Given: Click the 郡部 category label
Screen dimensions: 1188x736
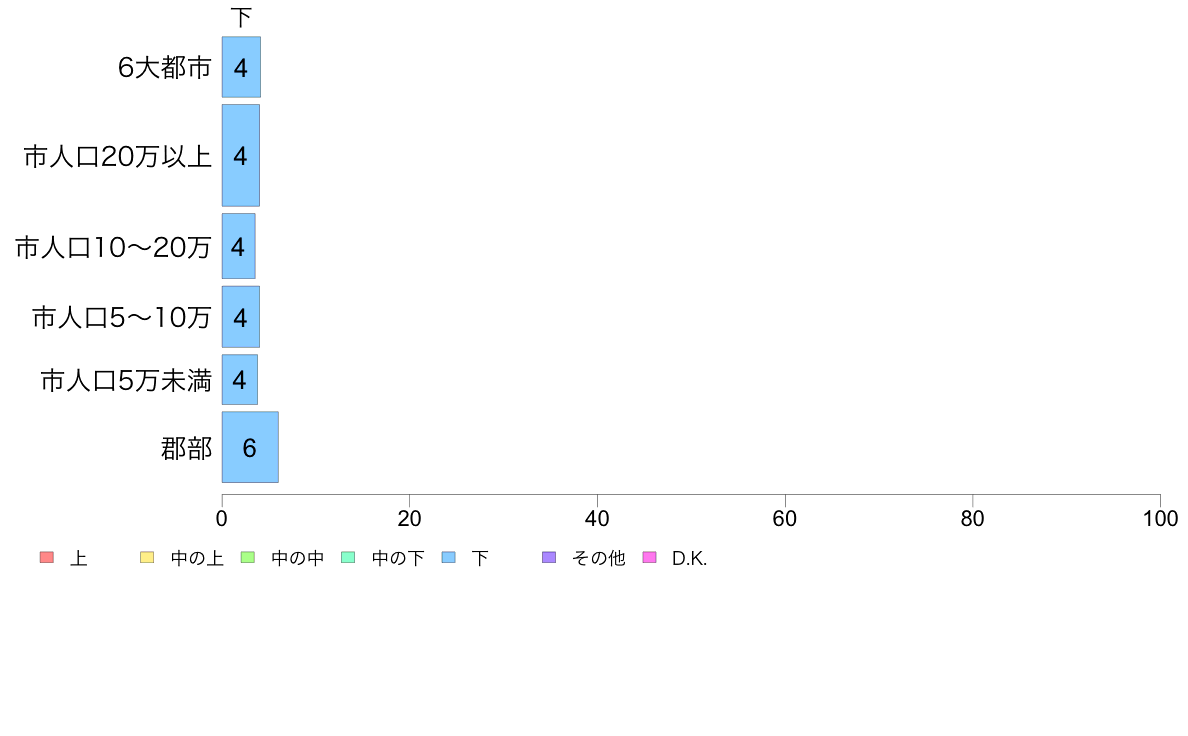Looking at the screenshot, I should 186,448.
